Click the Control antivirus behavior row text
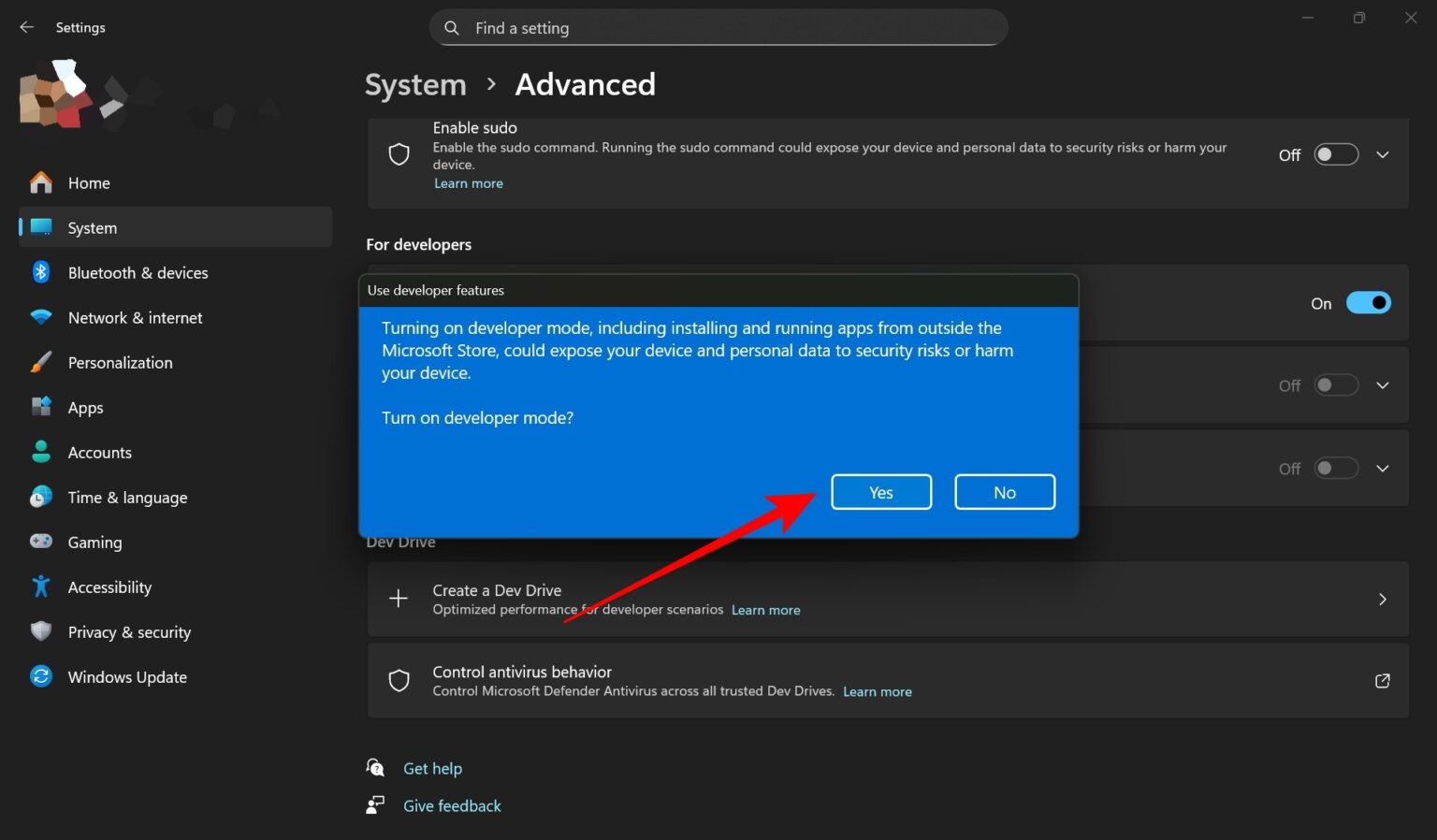 [x=522, y=672]
